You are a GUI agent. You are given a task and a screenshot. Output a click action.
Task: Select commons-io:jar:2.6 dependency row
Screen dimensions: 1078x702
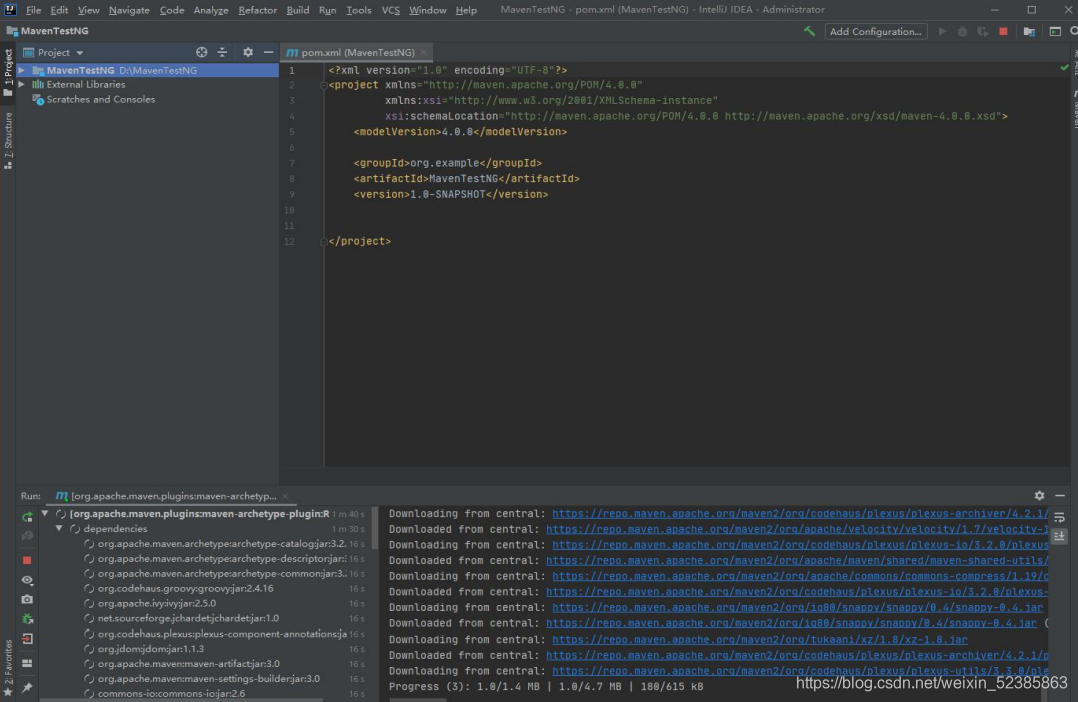tap(171, 694)
